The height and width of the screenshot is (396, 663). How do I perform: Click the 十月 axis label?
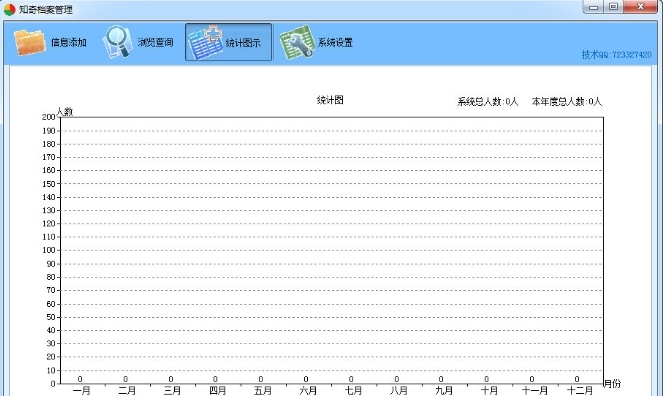(489, 391)
